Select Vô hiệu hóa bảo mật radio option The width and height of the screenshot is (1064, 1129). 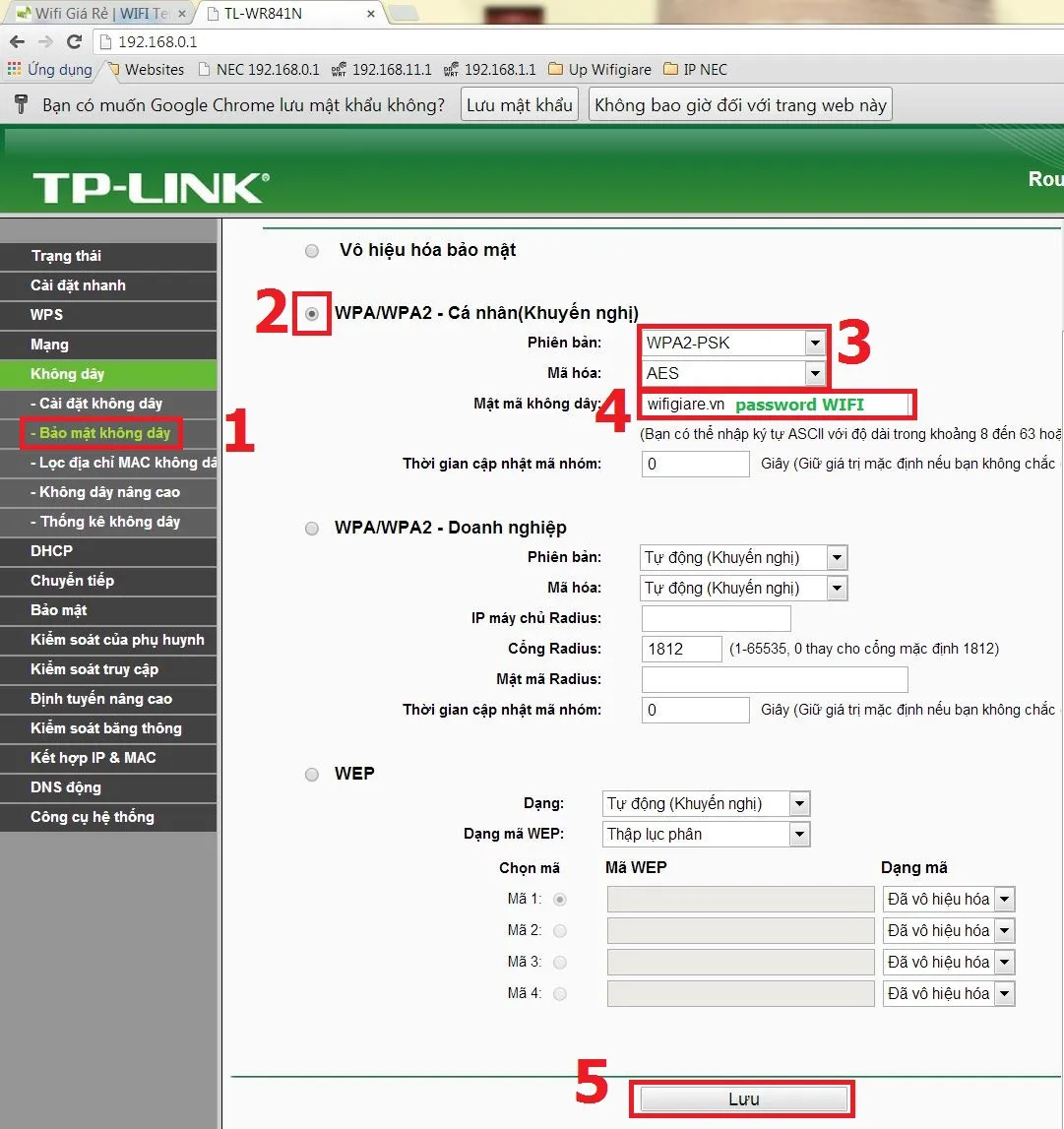tap(312, 251)
